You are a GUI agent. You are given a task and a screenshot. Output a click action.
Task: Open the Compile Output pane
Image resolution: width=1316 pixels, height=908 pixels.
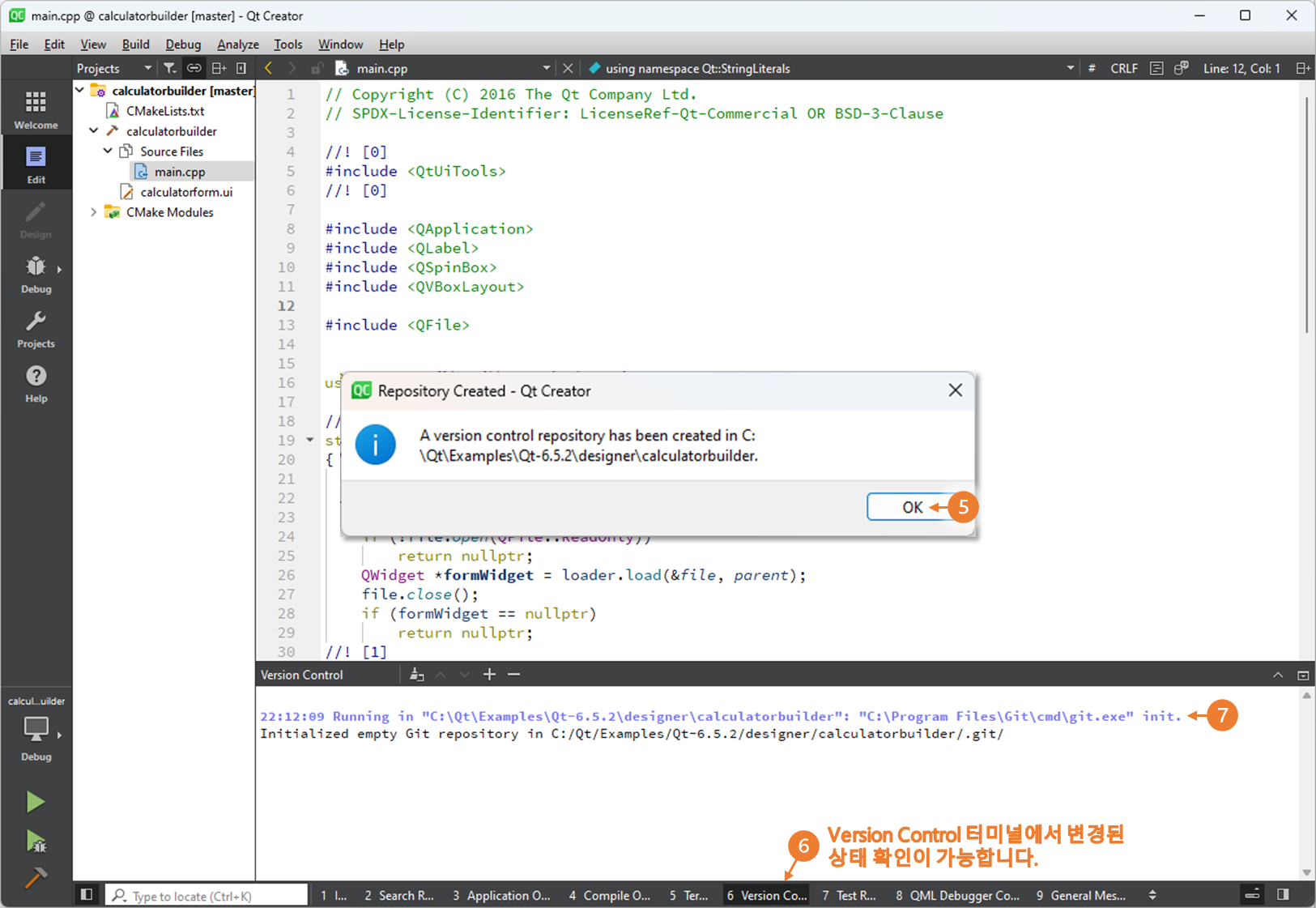pos(609,895)
